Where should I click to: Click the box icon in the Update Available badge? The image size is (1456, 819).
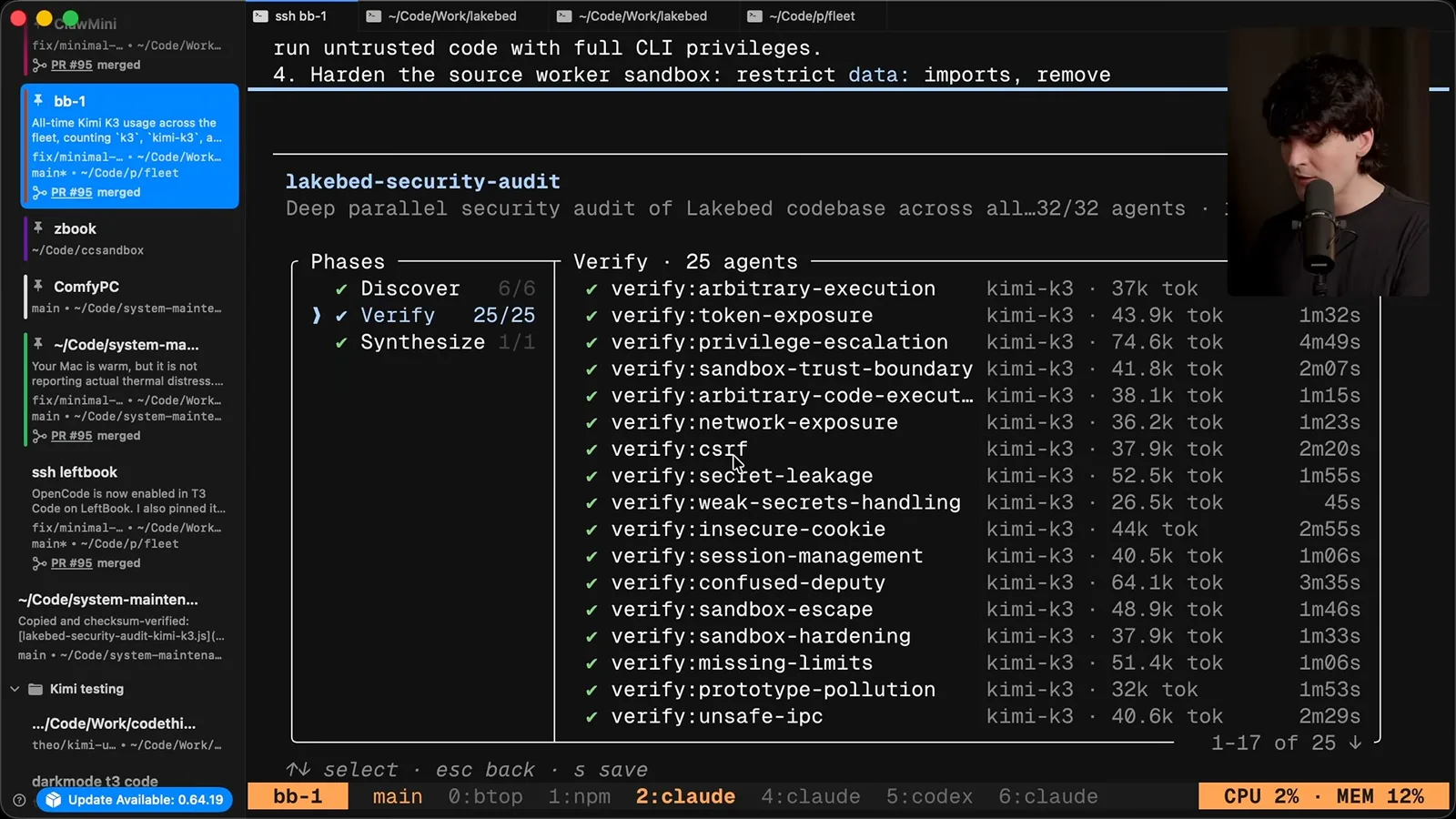click(54, 800)
